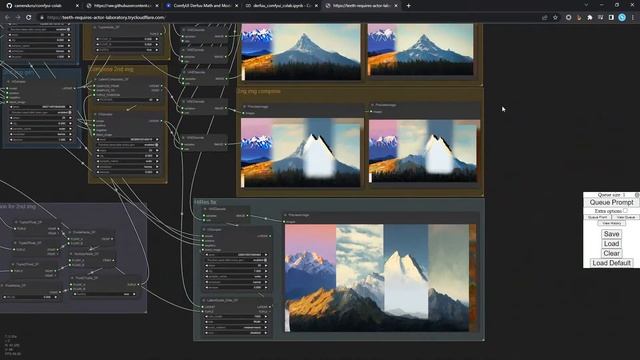Viewport: 640px width, 360px height.
Task: Decrease cfg value in HiRes fix KSampler
Action: coord(207,271)
